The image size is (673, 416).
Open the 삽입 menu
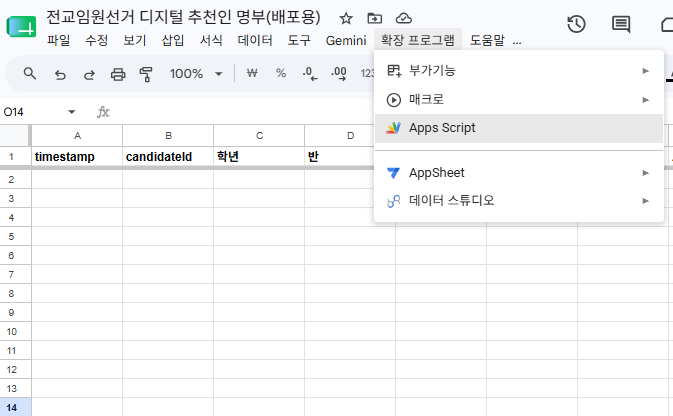pyautogui.click(x=173, y=40)
